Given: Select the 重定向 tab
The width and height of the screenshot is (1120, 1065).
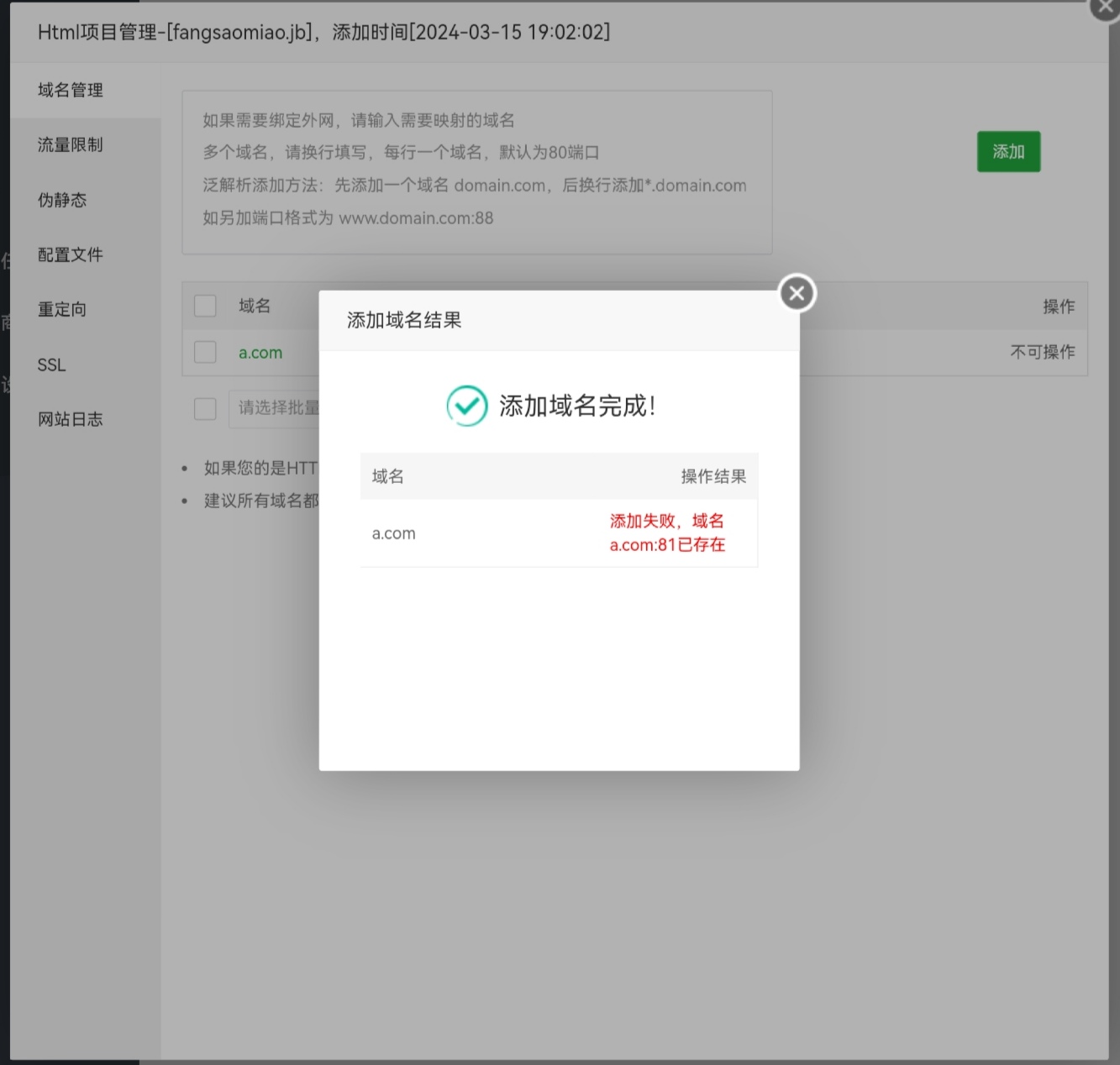Looking at the screenshot, I should coord(85,309).
